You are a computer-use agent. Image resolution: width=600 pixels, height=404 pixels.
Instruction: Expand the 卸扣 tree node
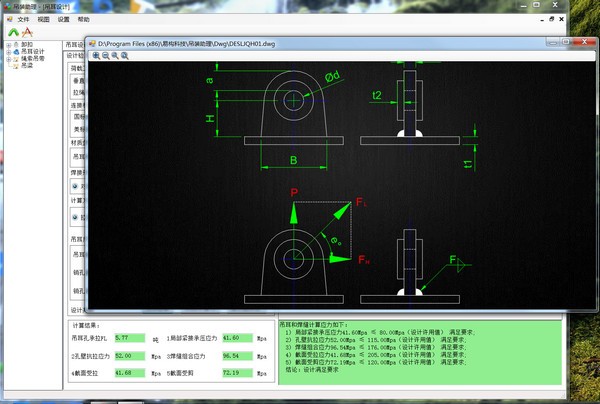point(8,45)
